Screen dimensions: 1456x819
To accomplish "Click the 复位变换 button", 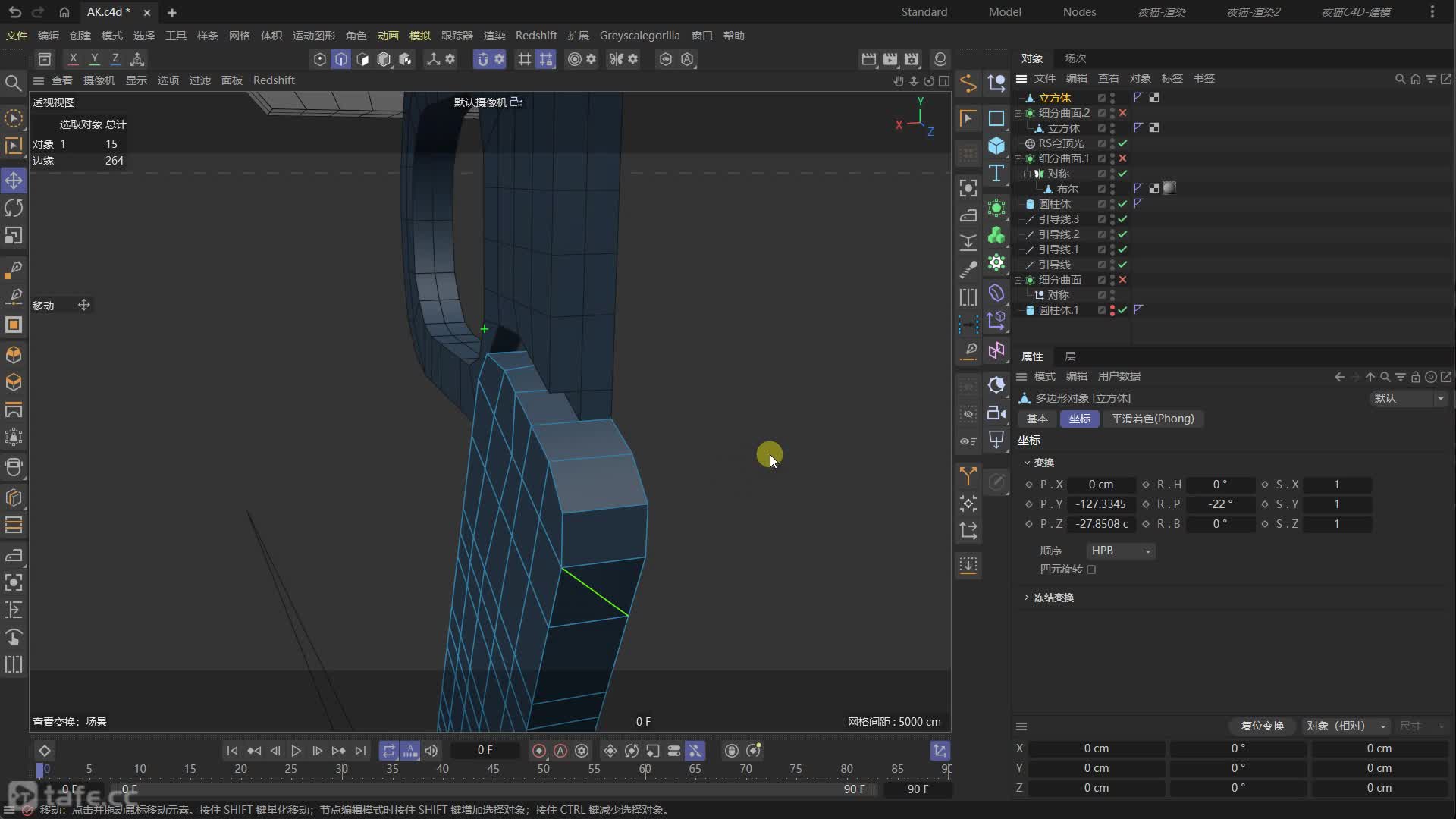I will pyautogui.click(x=1262, y=726).
